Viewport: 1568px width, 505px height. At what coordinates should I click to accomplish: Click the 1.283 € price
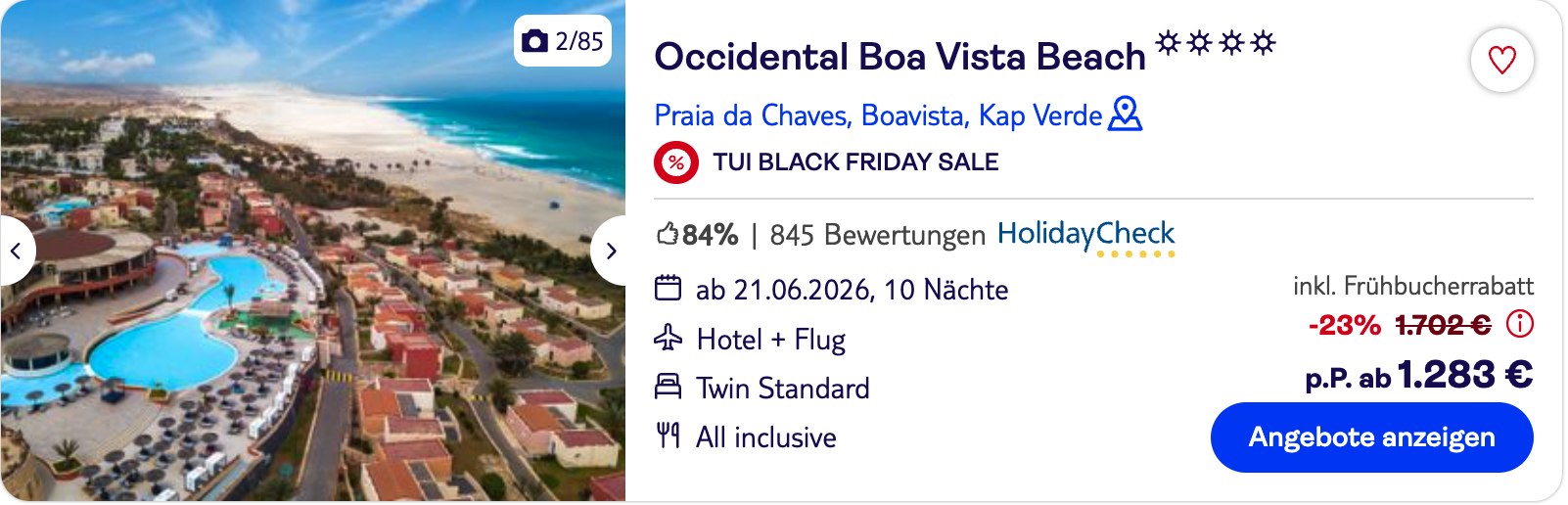(1464, 375)
